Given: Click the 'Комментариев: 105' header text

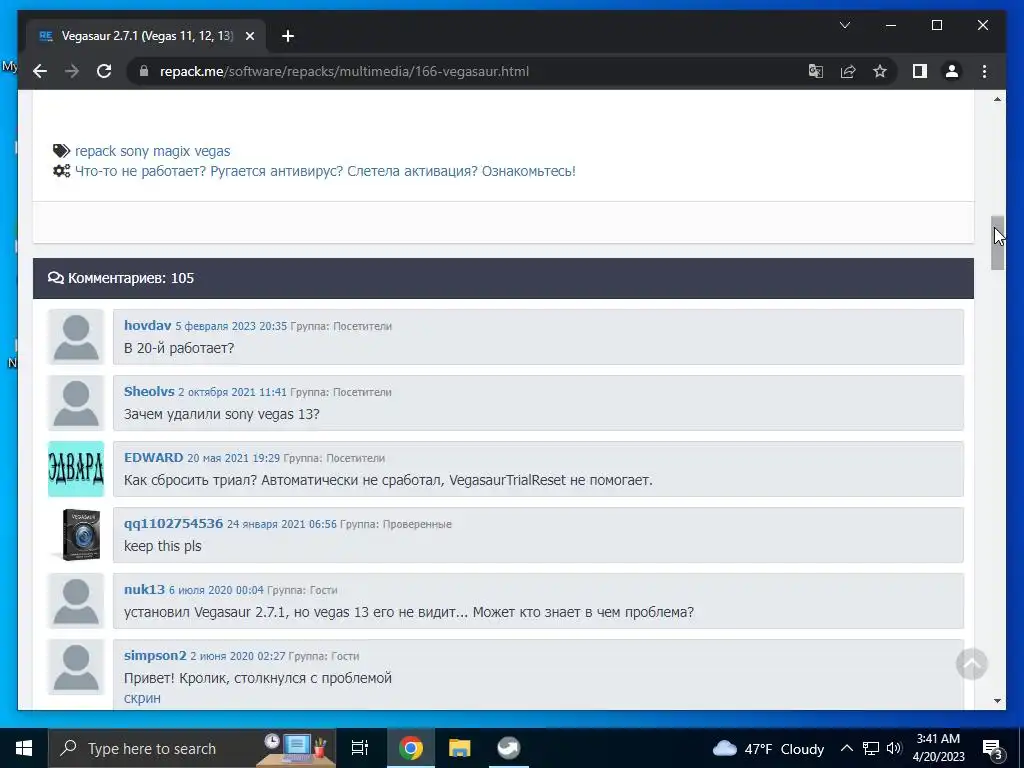Looking at the screenshot, I should click(x=131, y=278).
